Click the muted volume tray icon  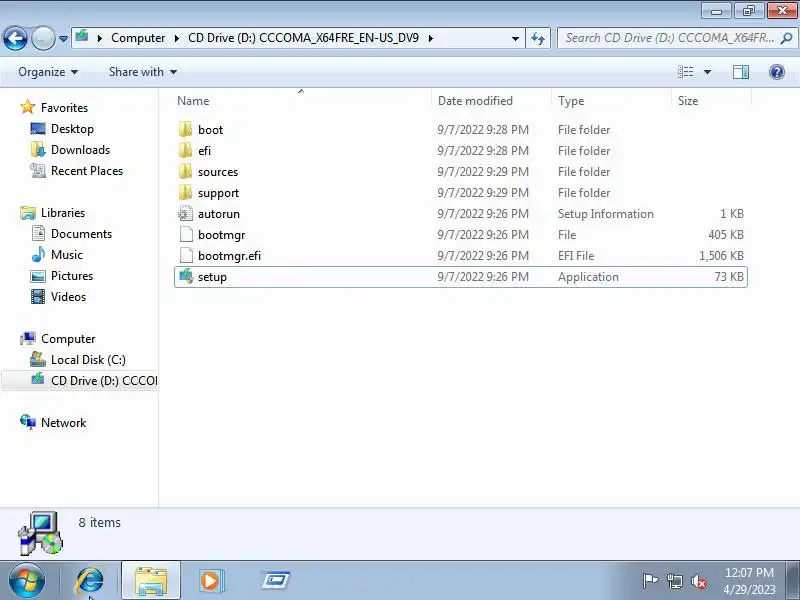point(698,581)
